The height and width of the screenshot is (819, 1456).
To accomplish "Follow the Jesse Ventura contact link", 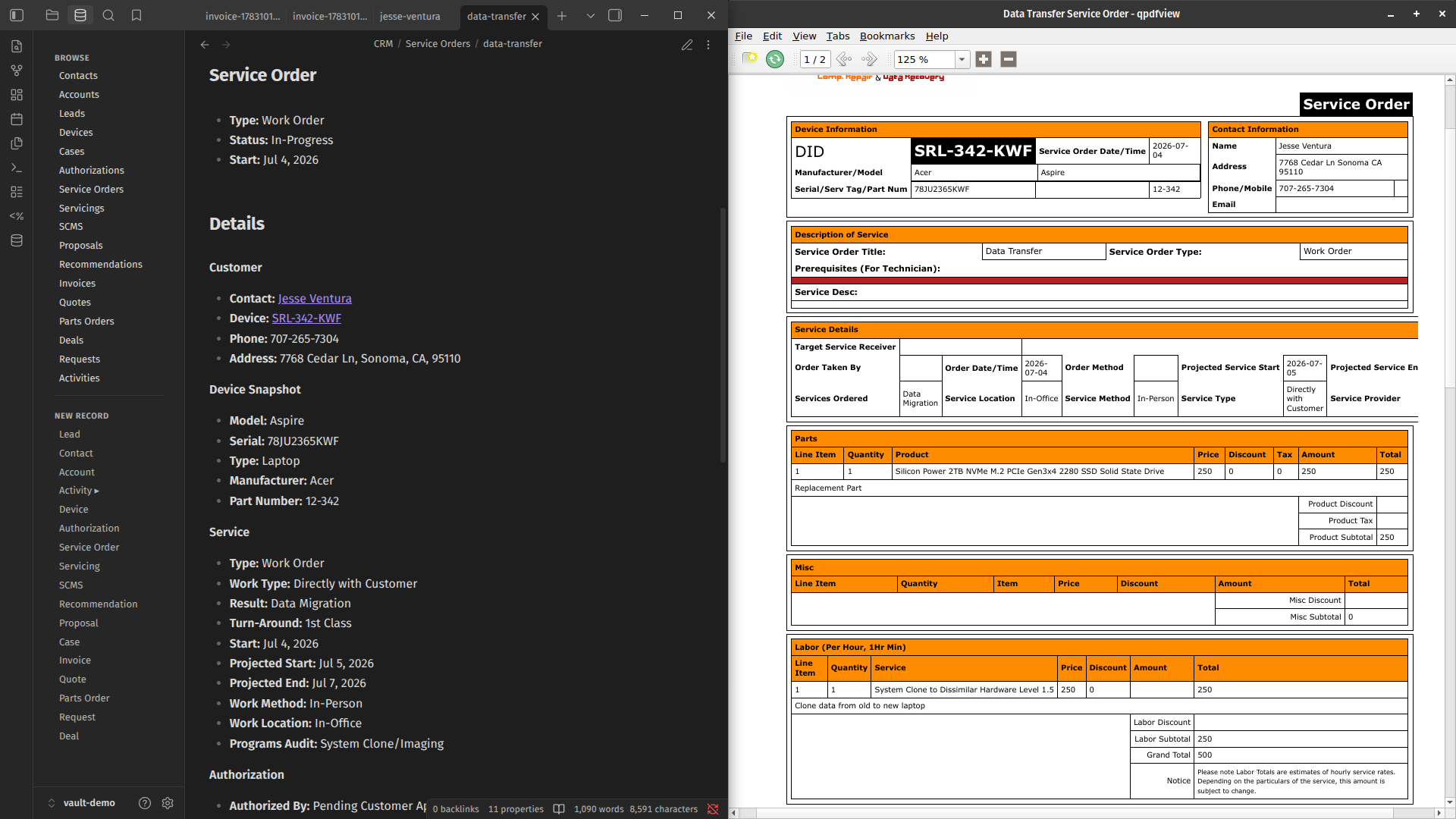I will click(x=315, y=299).
